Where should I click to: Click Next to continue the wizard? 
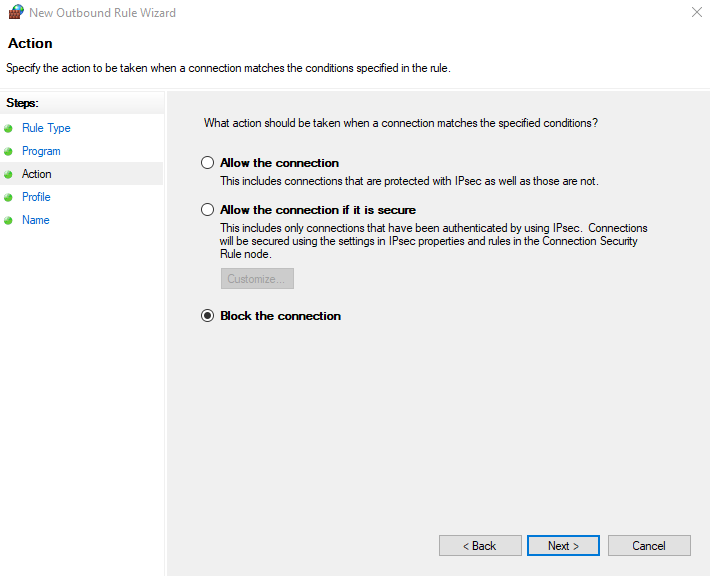point(563,546)
